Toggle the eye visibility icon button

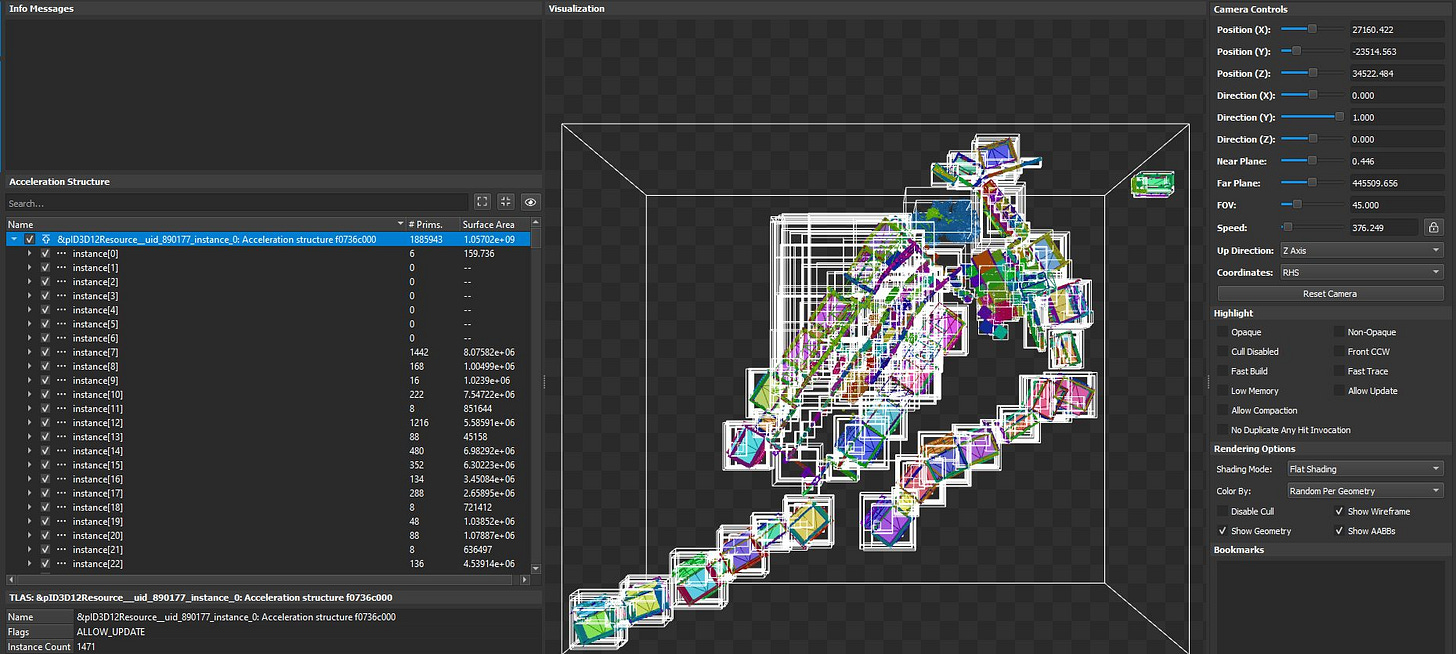tap(530, 202)
